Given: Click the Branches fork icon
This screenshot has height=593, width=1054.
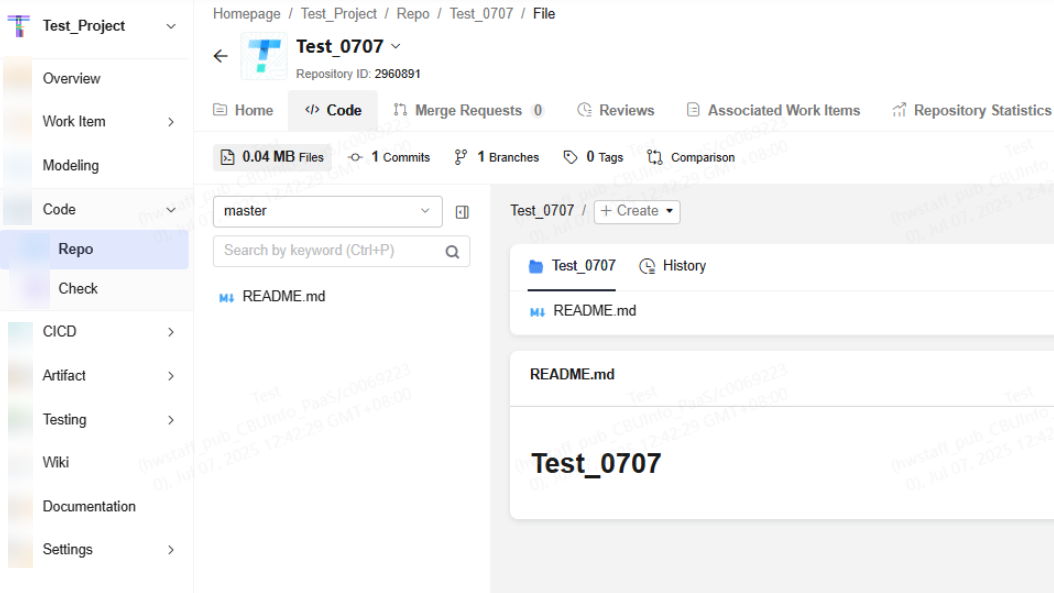Looking at the screenshot, I should [460, 157].
